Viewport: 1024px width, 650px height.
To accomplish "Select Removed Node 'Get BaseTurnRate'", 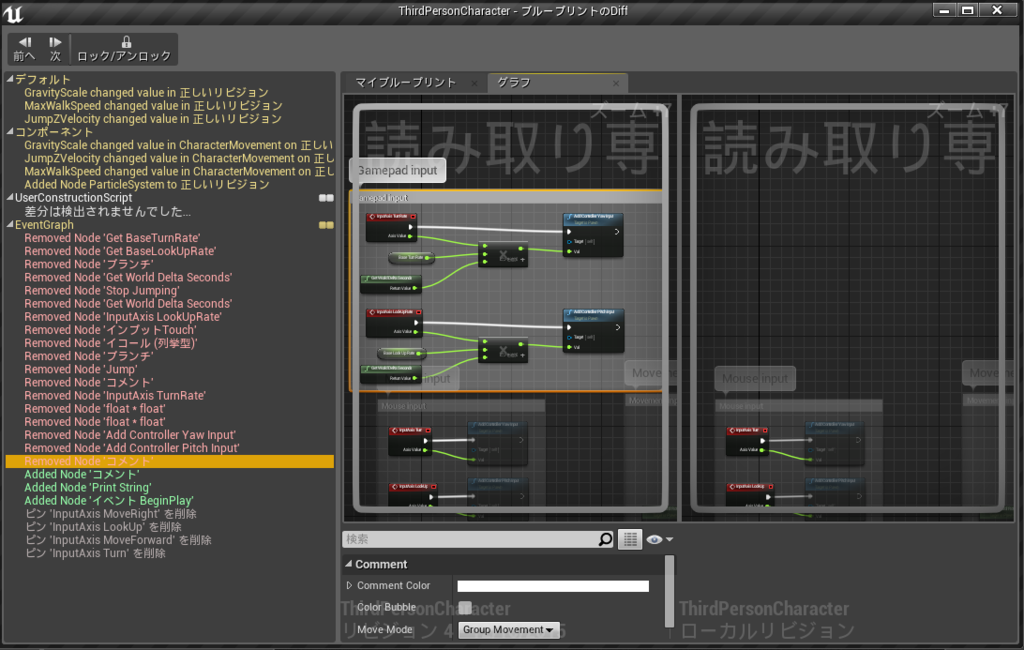I will pyautogui.click(x=112, y=238).
